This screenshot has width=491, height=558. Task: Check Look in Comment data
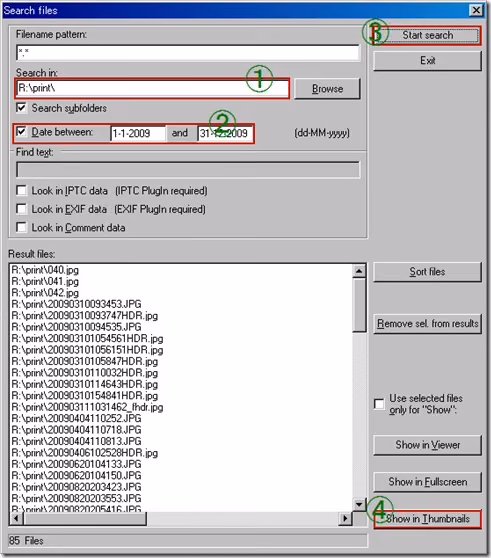pyautogui.click(x=21, y=227)
